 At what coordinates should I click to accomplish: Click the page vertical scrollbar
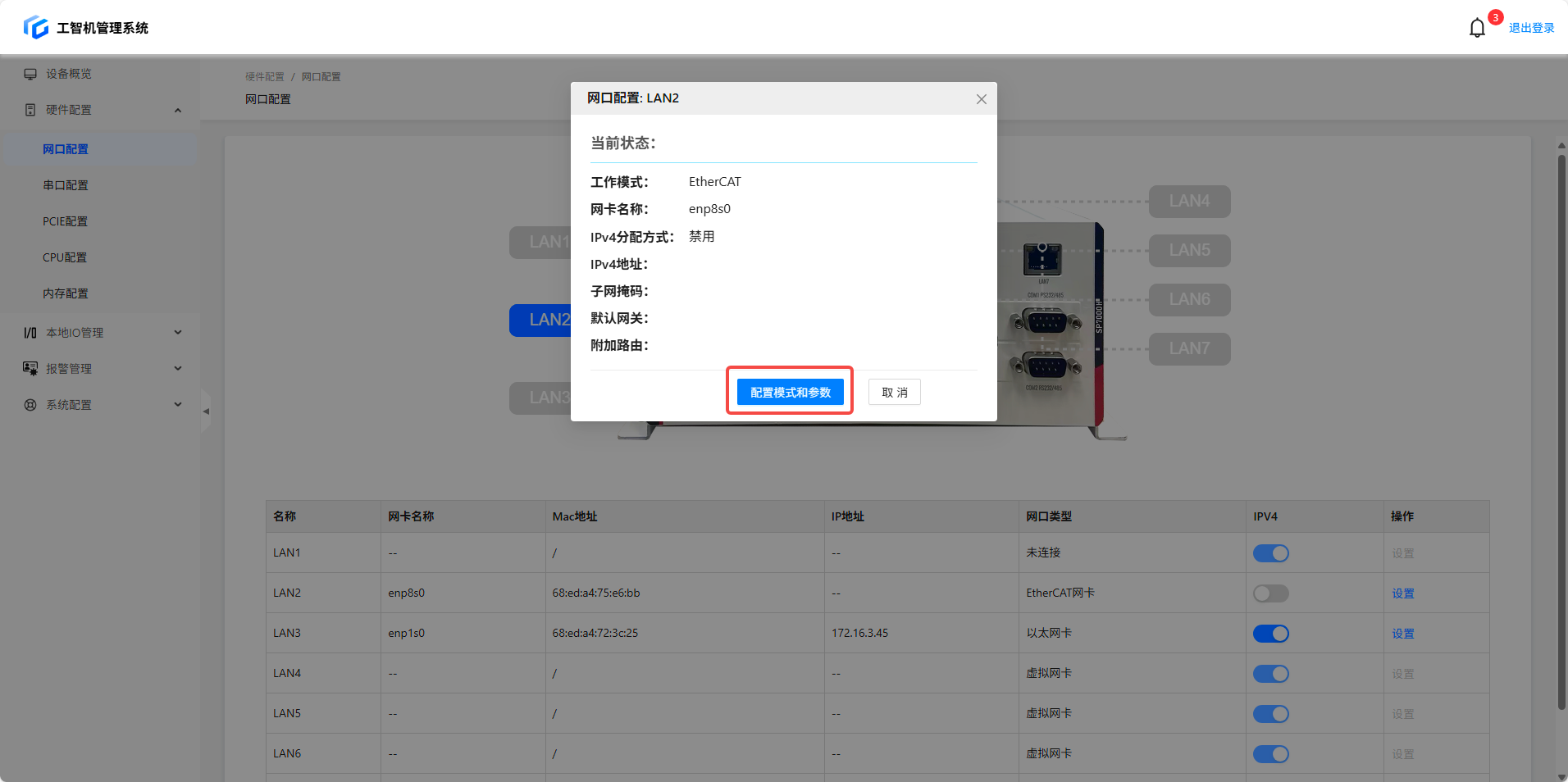click(x=1561, y=426)
